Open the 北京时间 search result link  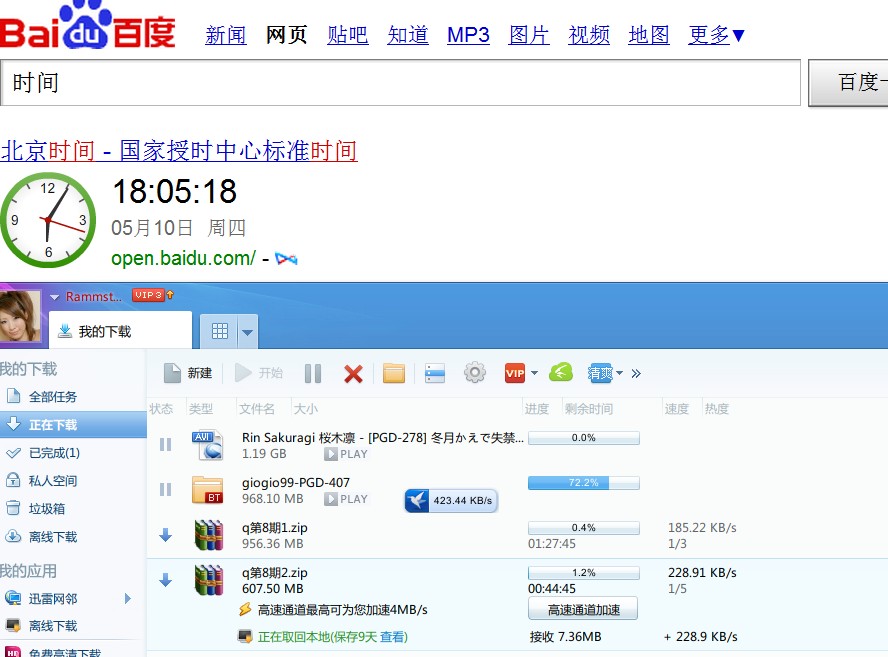179,151
